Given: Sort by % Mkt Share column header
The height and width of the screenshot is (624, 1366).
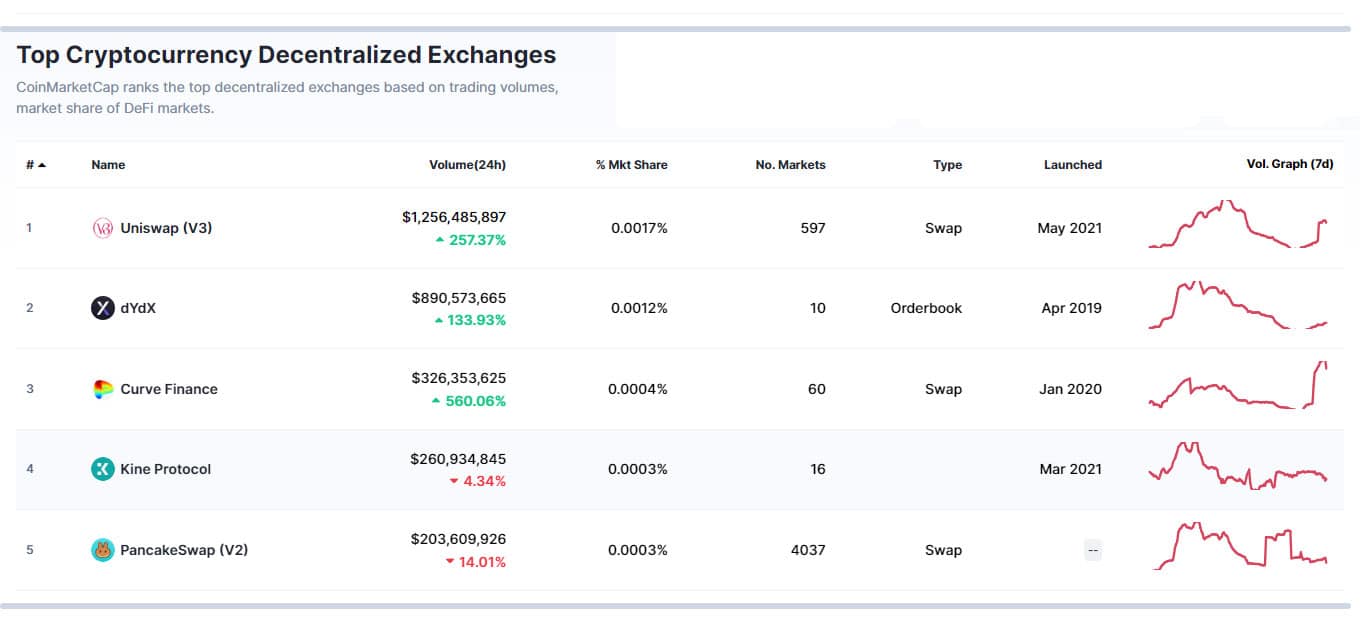Looking at the screenshot, I should coord(631,165).
